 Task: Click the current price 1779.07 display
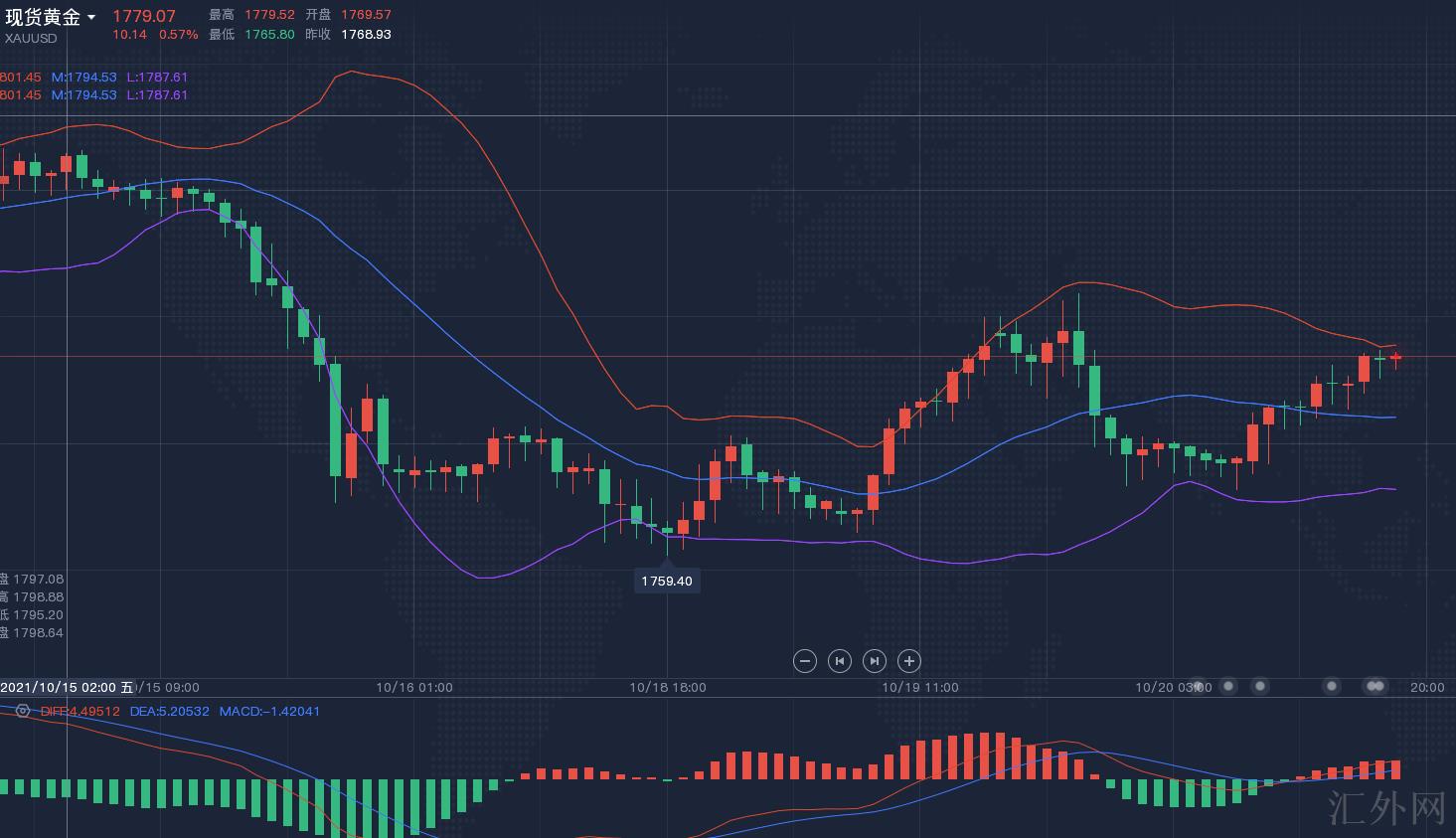pos(144,16)
